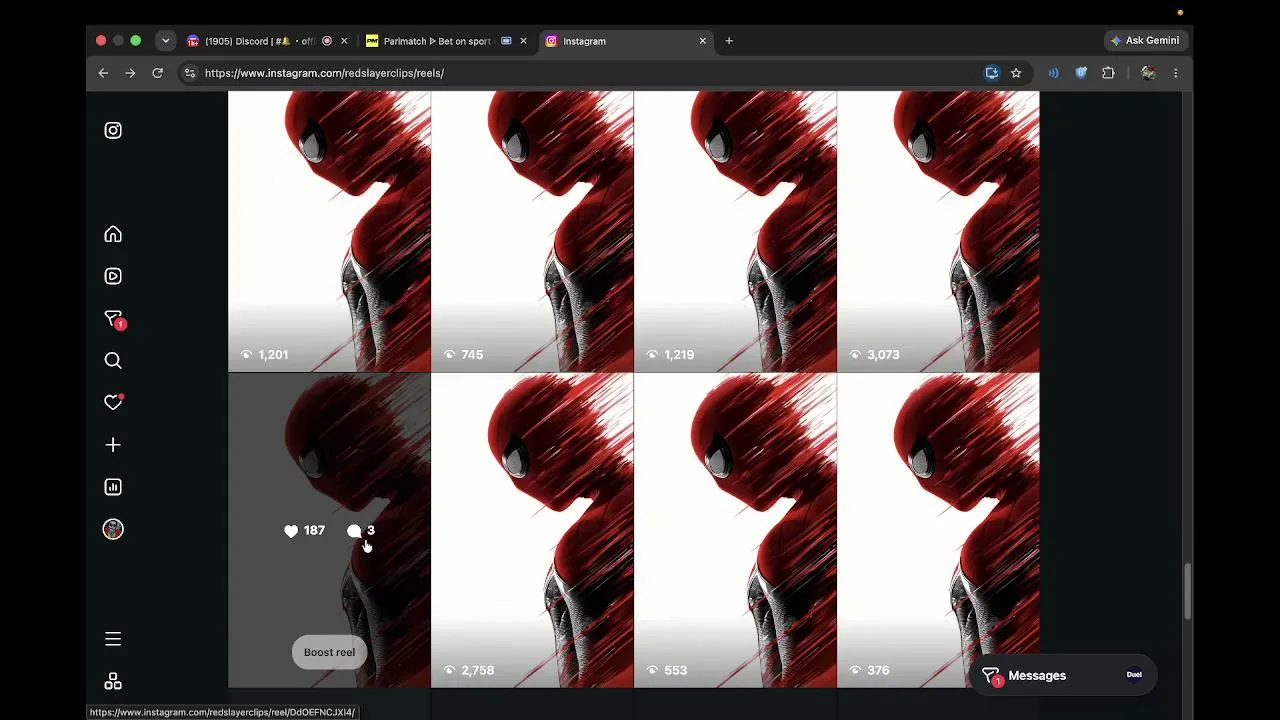The image size is (1280, 720).
Task: Click the media indicator on Parimatch tab
Action: pyautogui.click(x=506, y=41)
